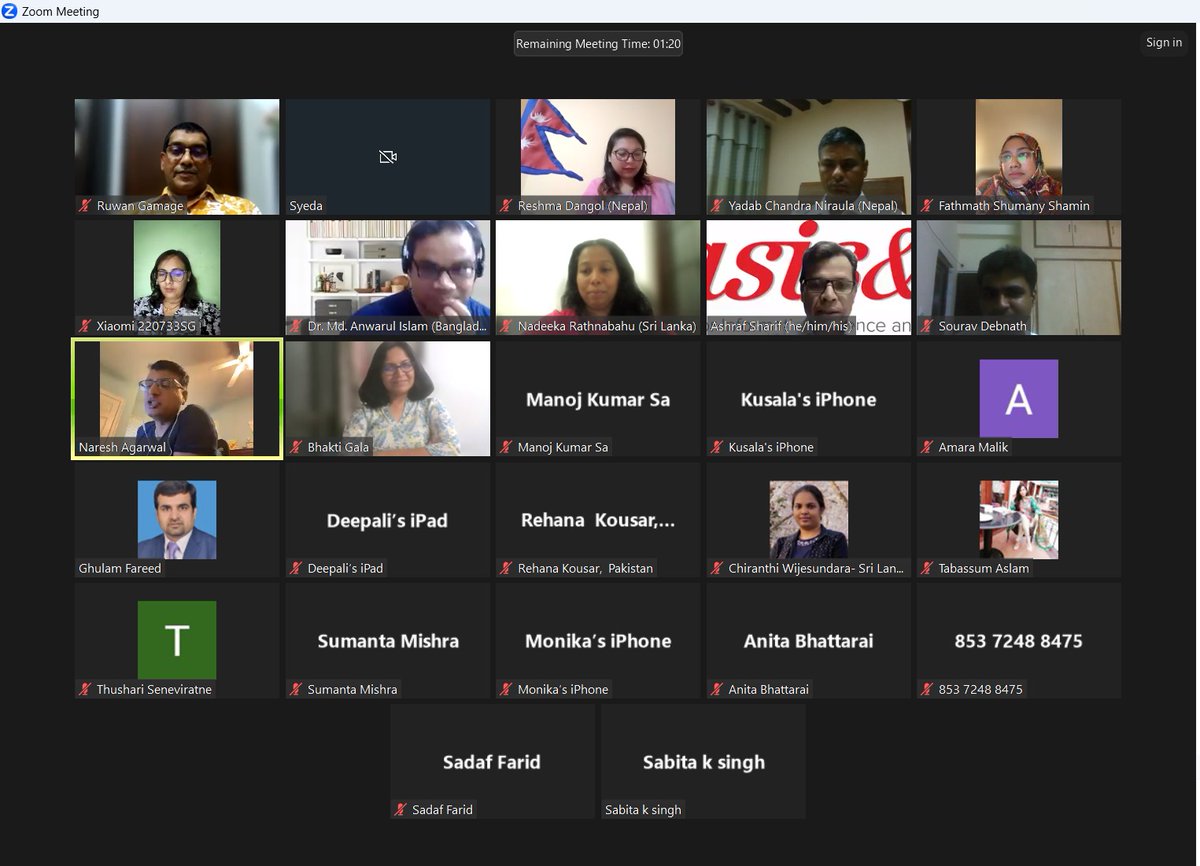The image size is (1200, 866).
Task: Click Thushari Seneviratne's green 'T' avatar
Action: tap(177, 640)
